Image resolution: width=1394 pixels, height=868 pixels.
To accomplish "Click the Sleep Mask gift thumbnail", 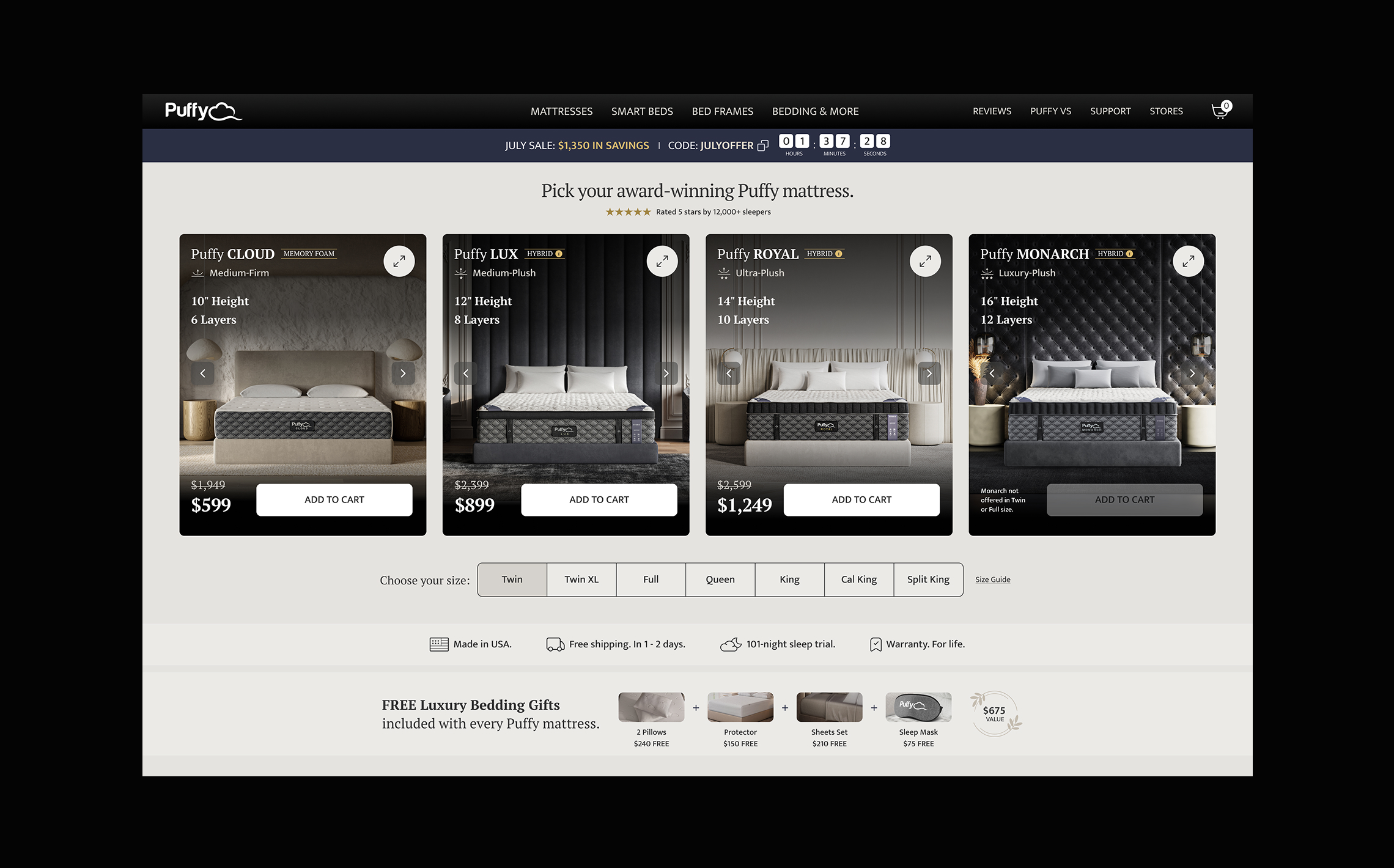I will [918, 707].
